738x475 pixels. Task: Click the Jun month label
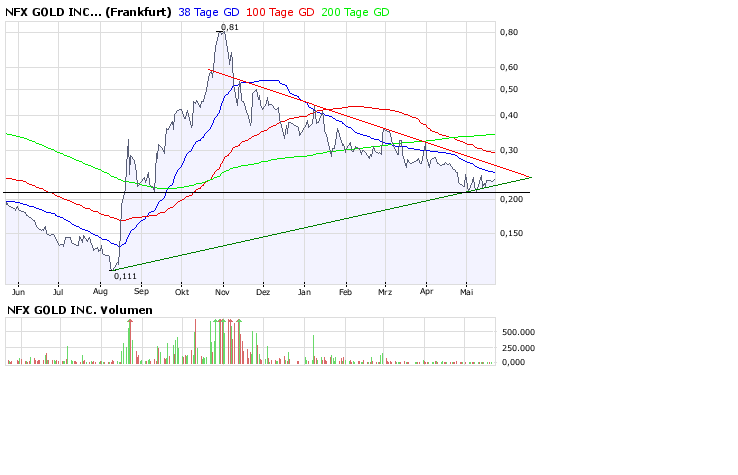tap(18, 292)
